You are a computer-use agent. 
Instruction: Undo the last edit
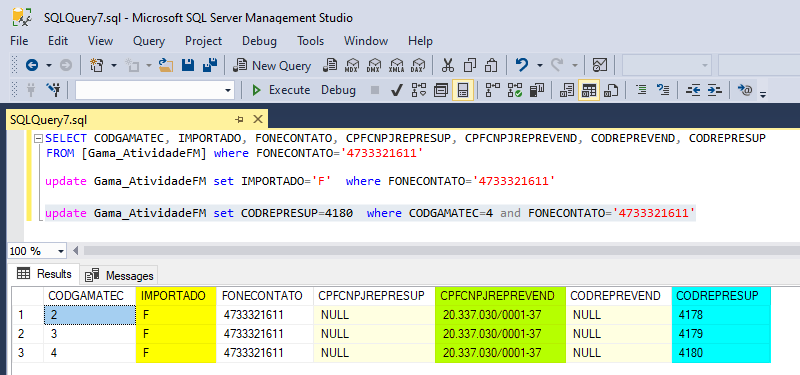521,65
